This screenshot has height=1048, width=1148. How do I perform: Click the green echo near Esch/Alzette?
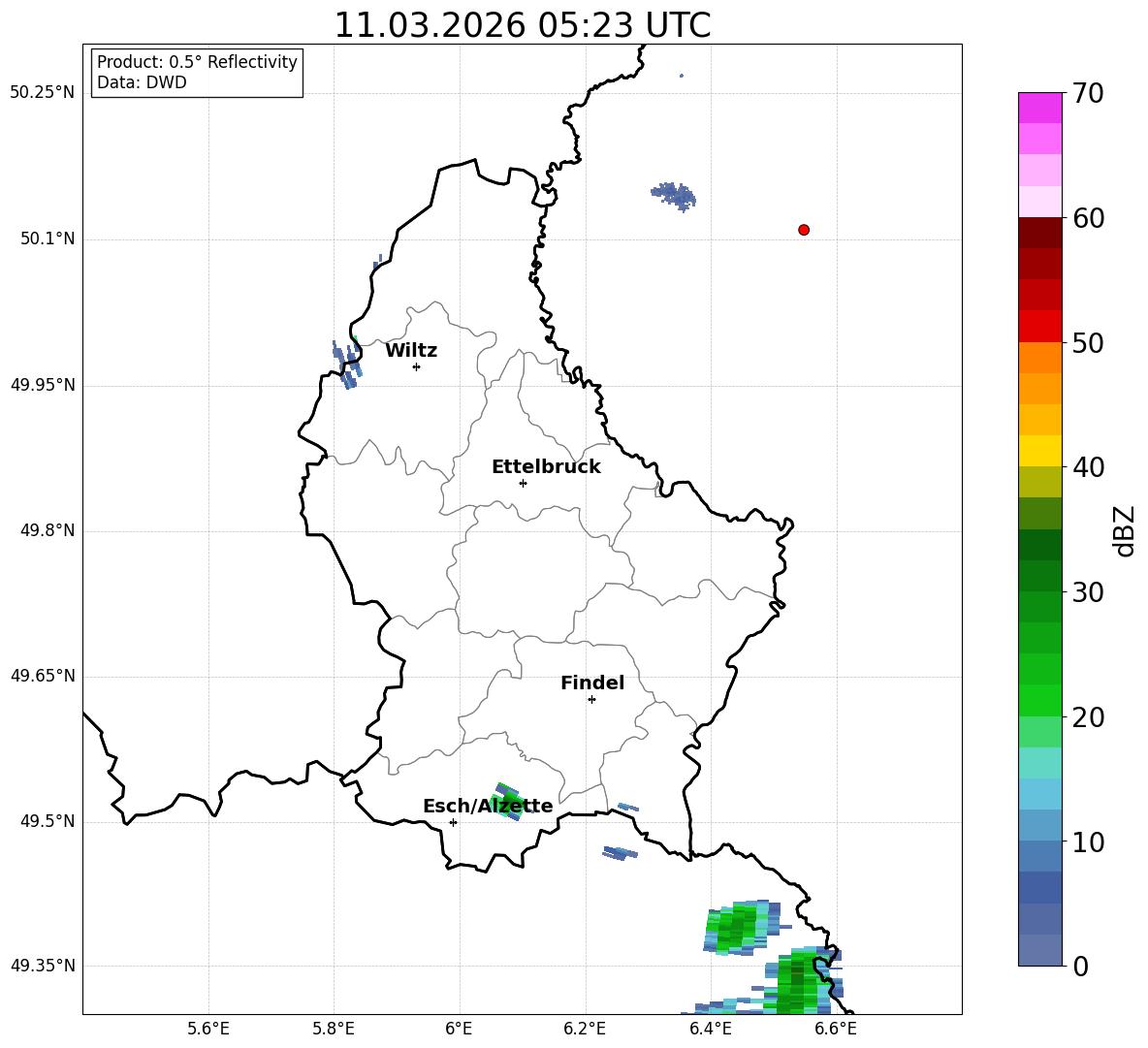click(509, 802)
